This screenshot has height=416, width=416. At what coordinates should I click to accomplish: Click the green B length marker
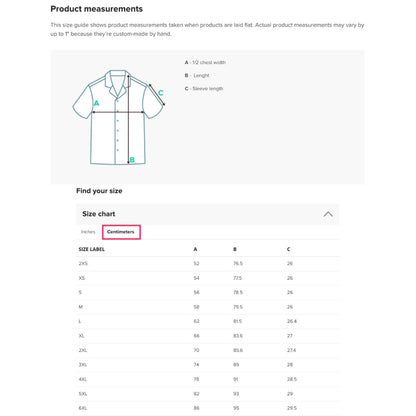(x=132, y=160)
